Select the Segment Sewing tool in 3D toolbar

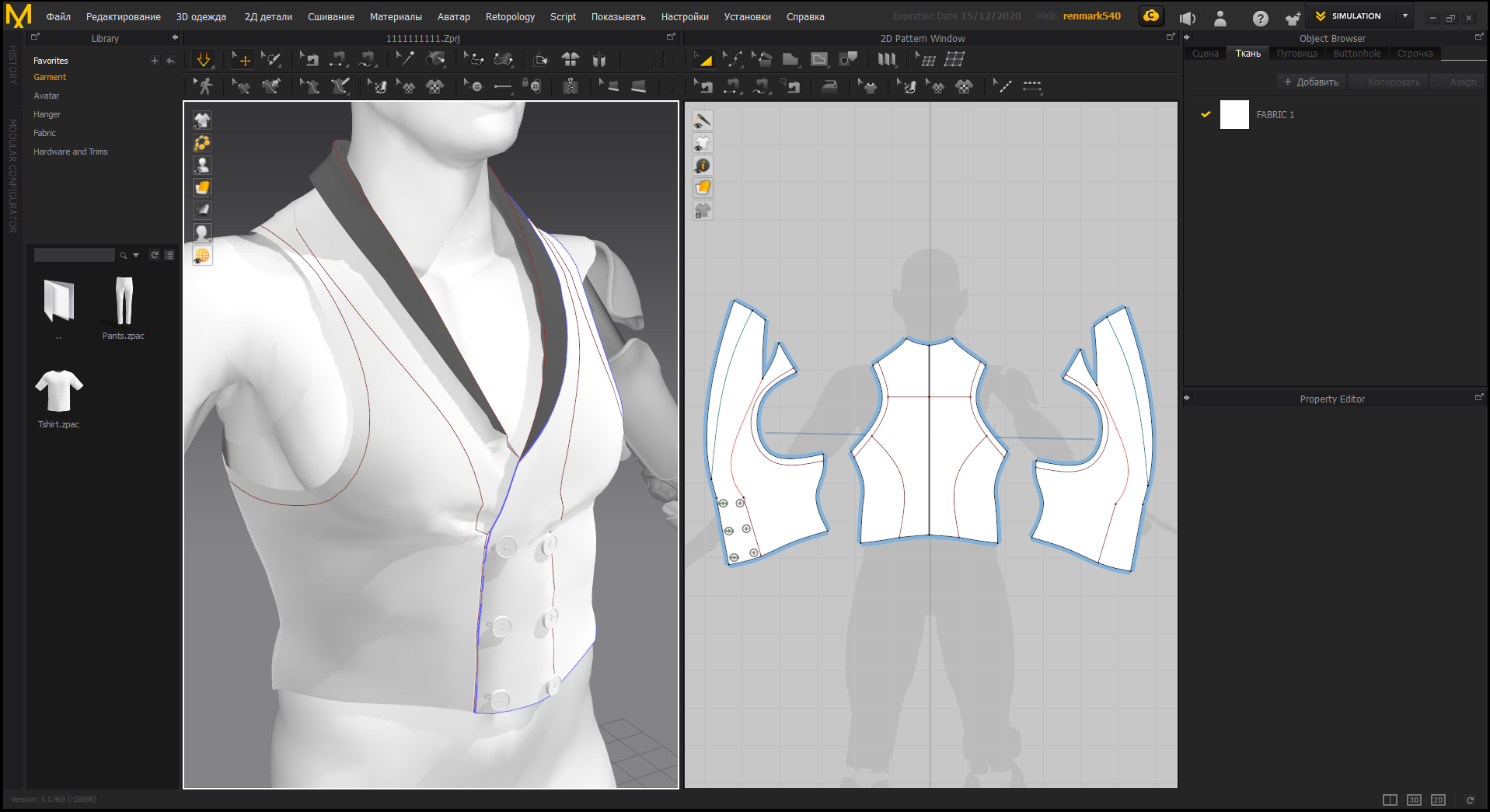click(339, 60)
